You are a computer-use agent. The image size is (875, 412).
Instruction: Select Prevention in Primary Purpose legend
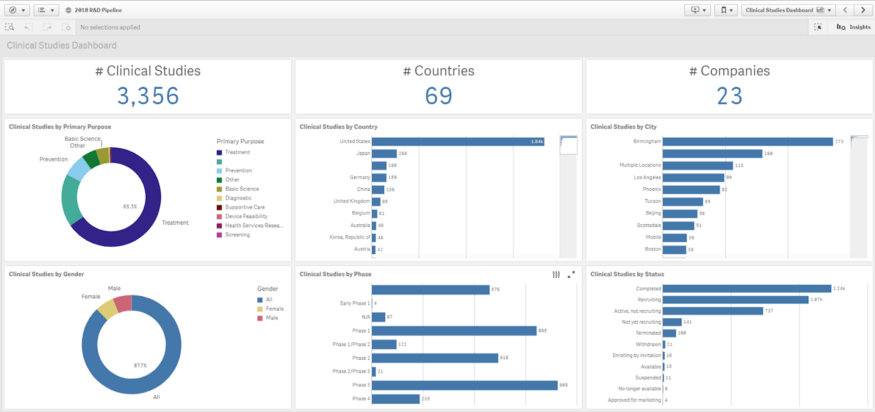(x=234, y=171)
